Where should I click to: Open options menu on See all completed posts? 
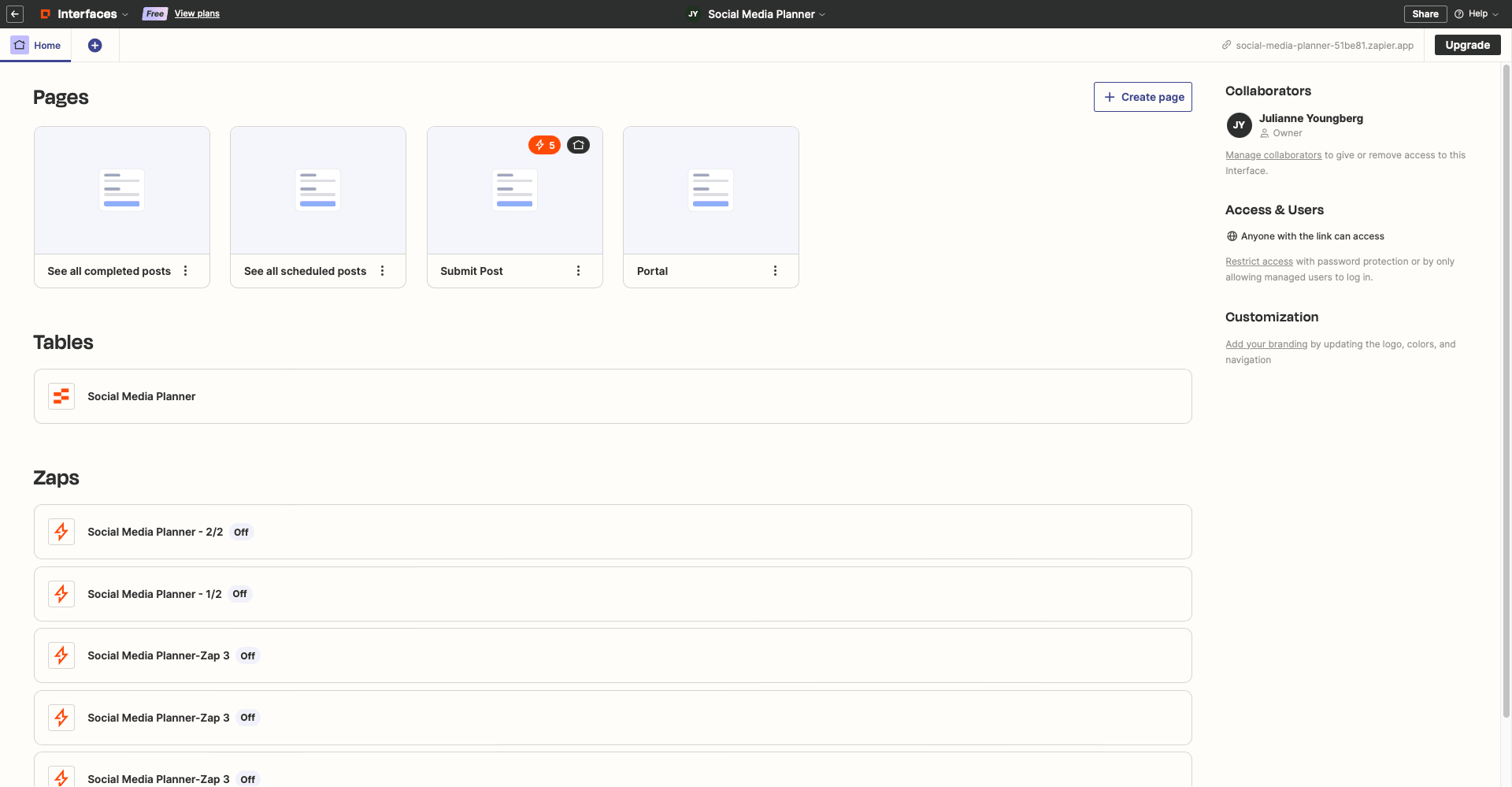(185, 270)
